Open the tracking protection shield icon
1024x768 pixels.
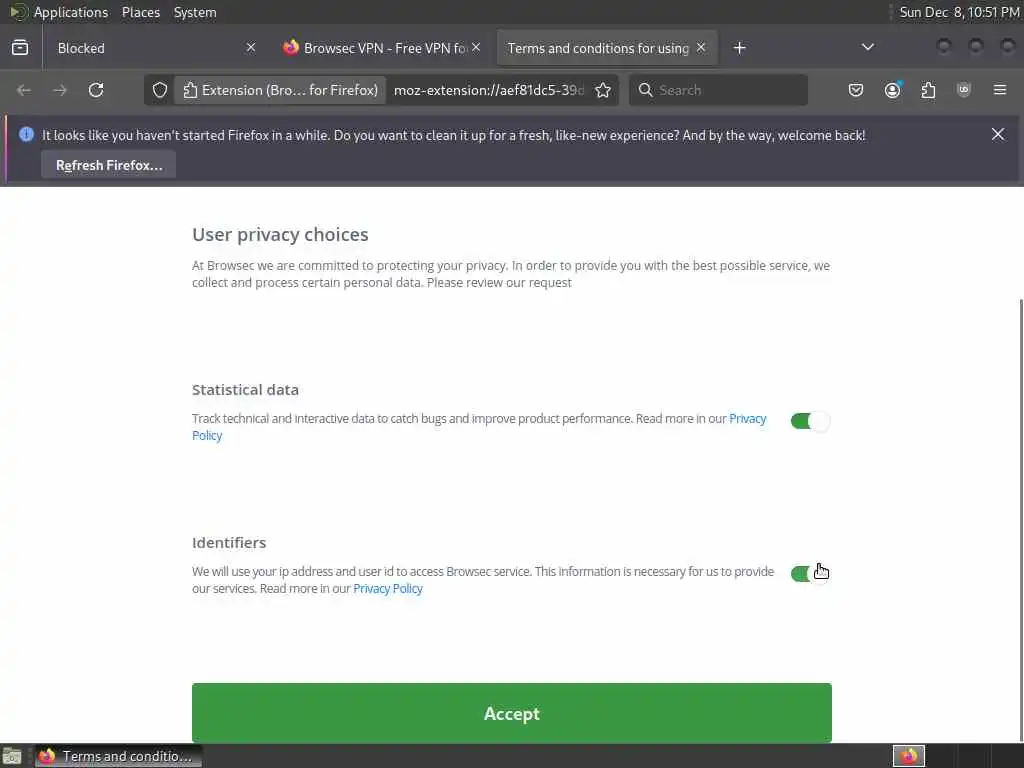point(160,90)
